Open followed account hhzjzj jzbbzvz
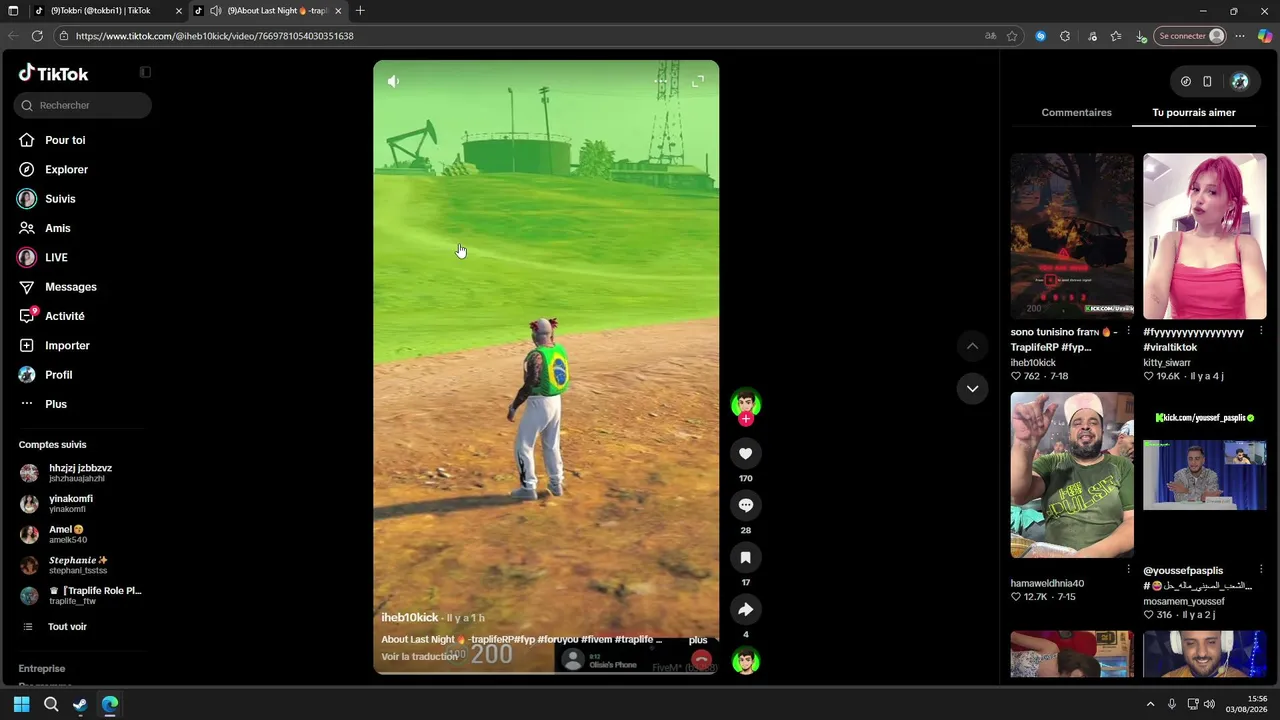Screen dimensions: 1280x720 (x=81, y=473)
